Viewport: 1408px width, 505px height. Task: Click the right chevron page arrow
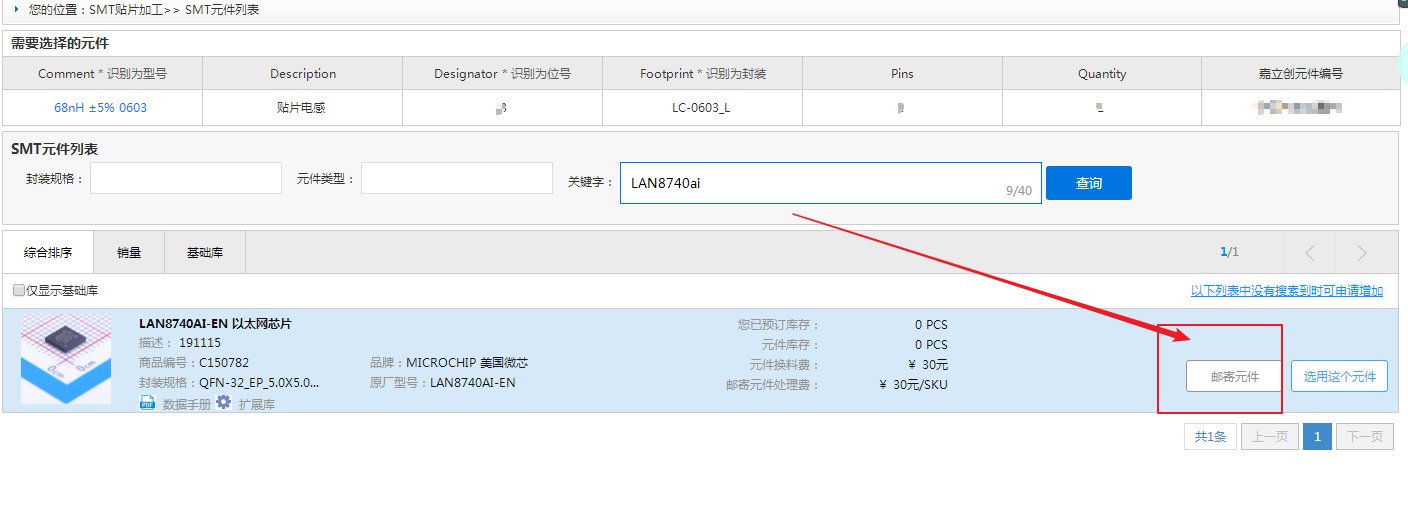pyautogui.click(x=1361, y=253)
